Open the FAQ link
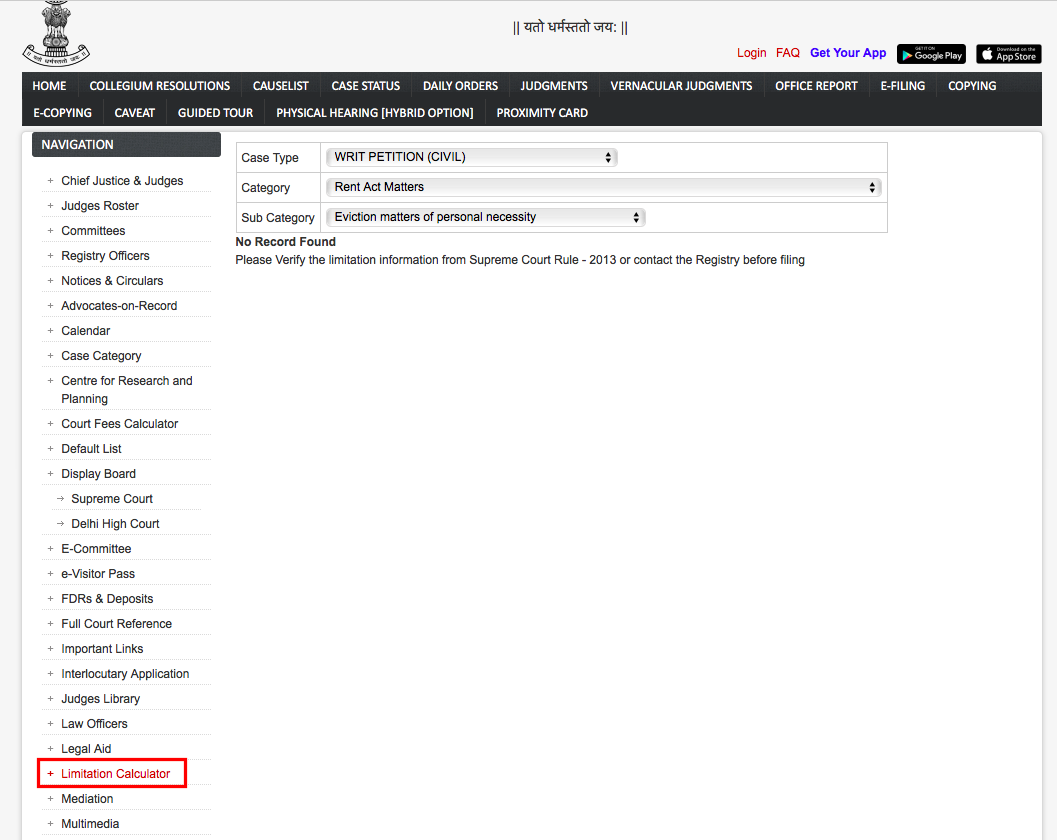The height and width of the screenshot is (840, 1057). (787, 53)
